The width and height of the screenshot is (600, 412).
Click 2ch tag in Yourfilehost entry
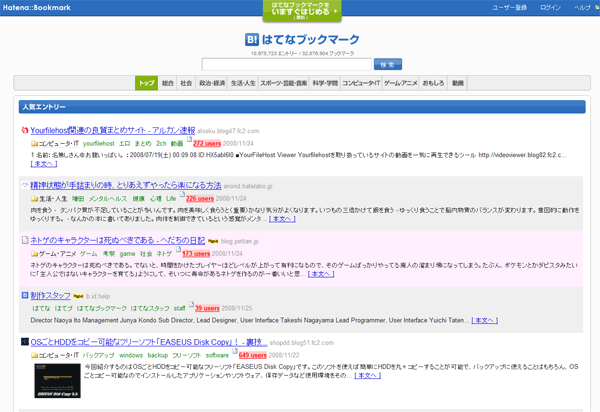(x=161, y=144)
